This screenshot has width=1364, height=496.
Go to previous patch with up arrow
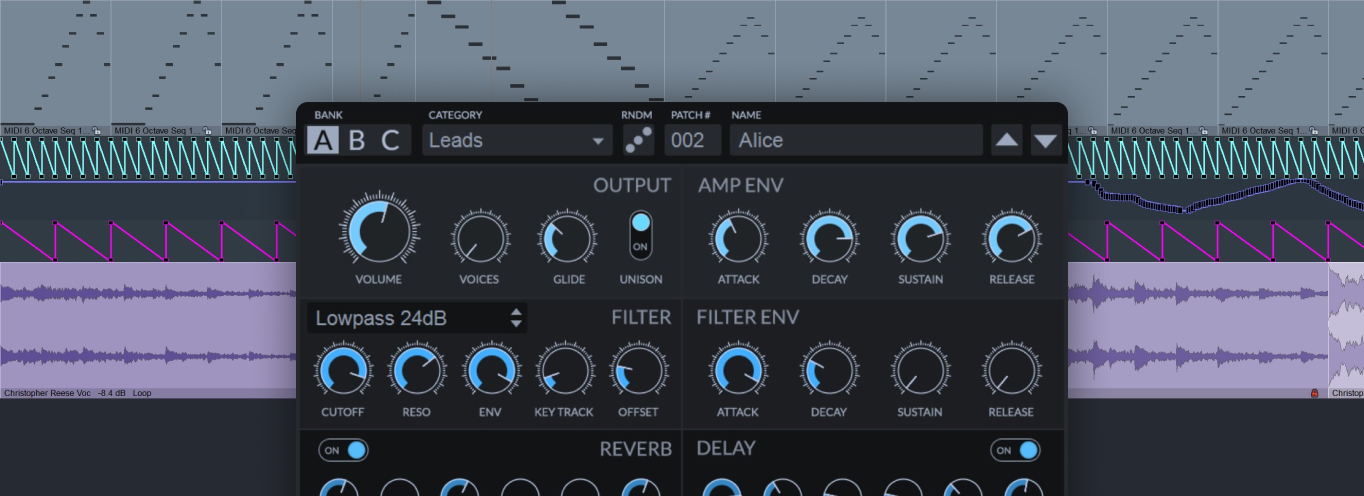click(1007, 140)
